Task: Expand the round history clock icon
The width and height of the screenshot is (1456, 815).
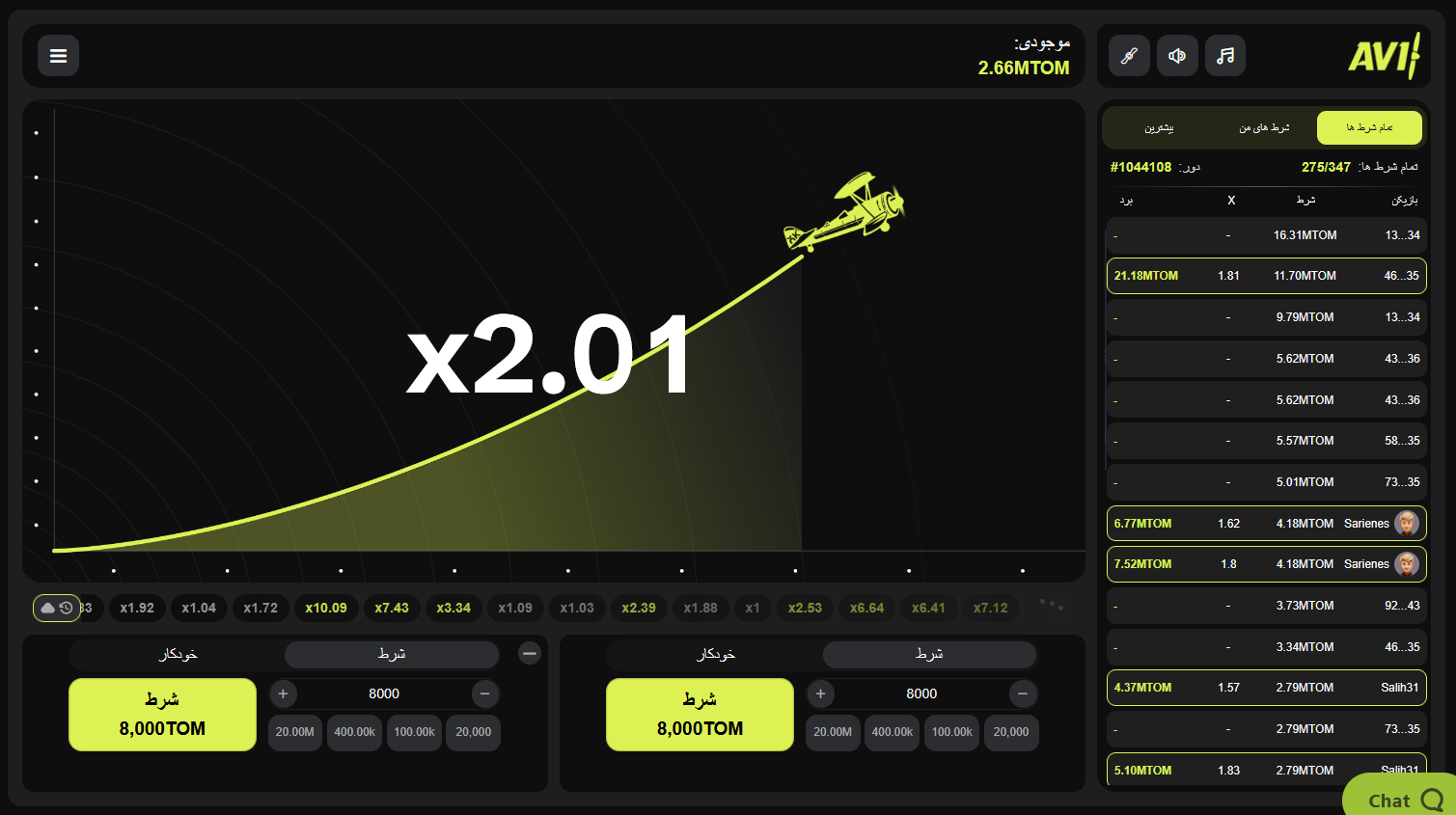Action: coord(57,608)
